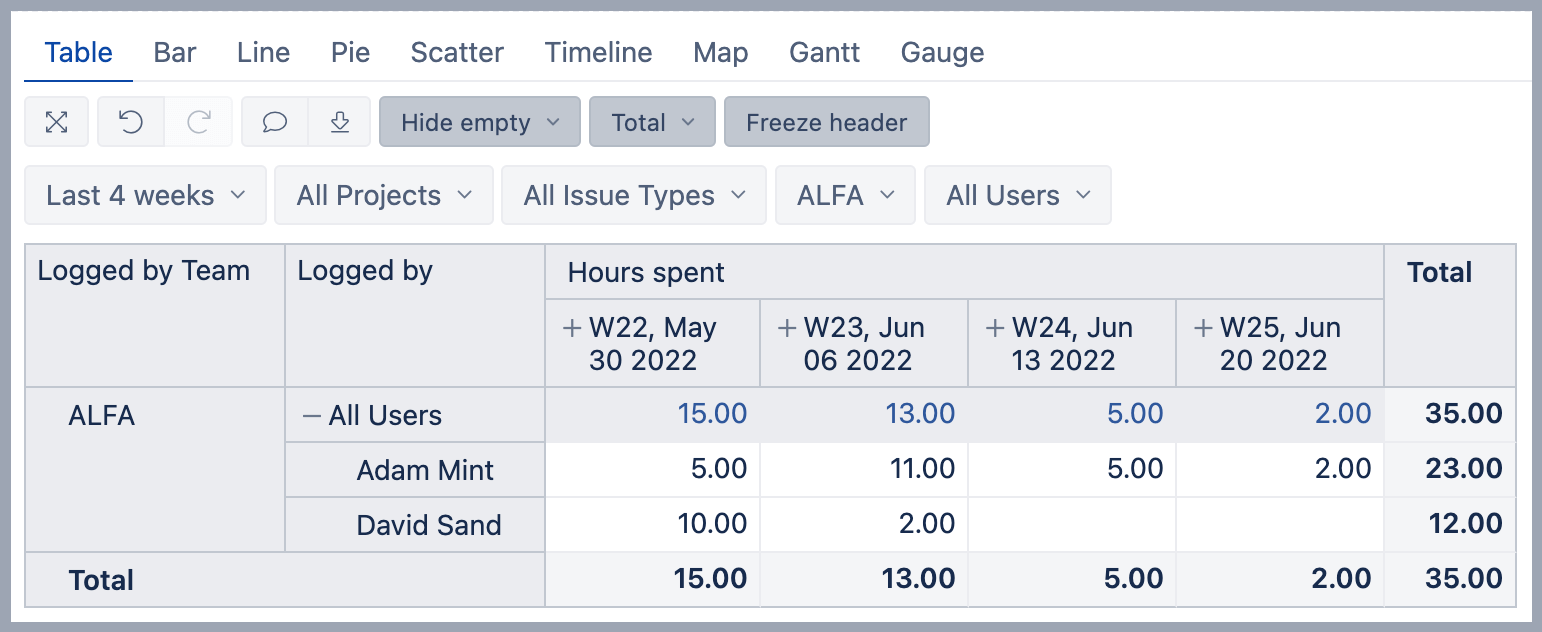Expand W22, May 30 2022 column plus icon

pos(573,328)
